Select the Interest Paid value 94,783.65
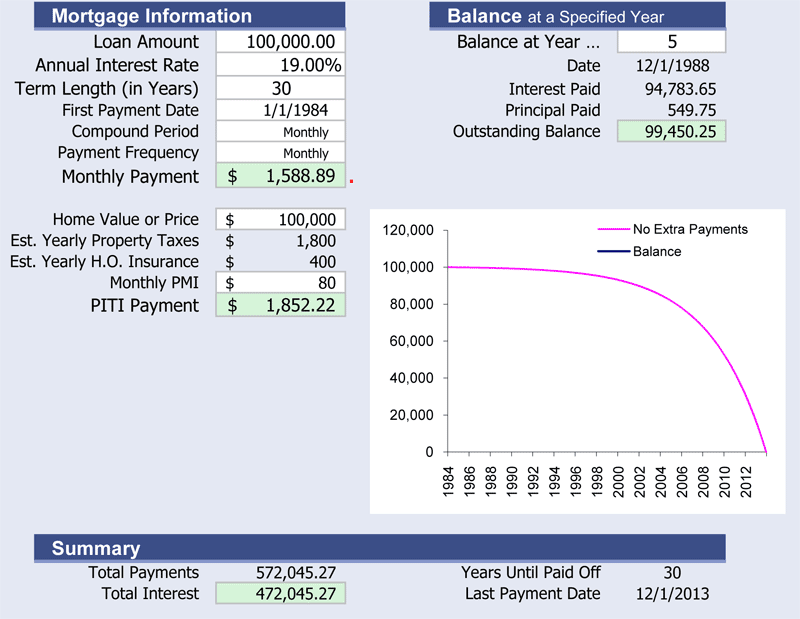800x619 pixels. pos(680,89)
